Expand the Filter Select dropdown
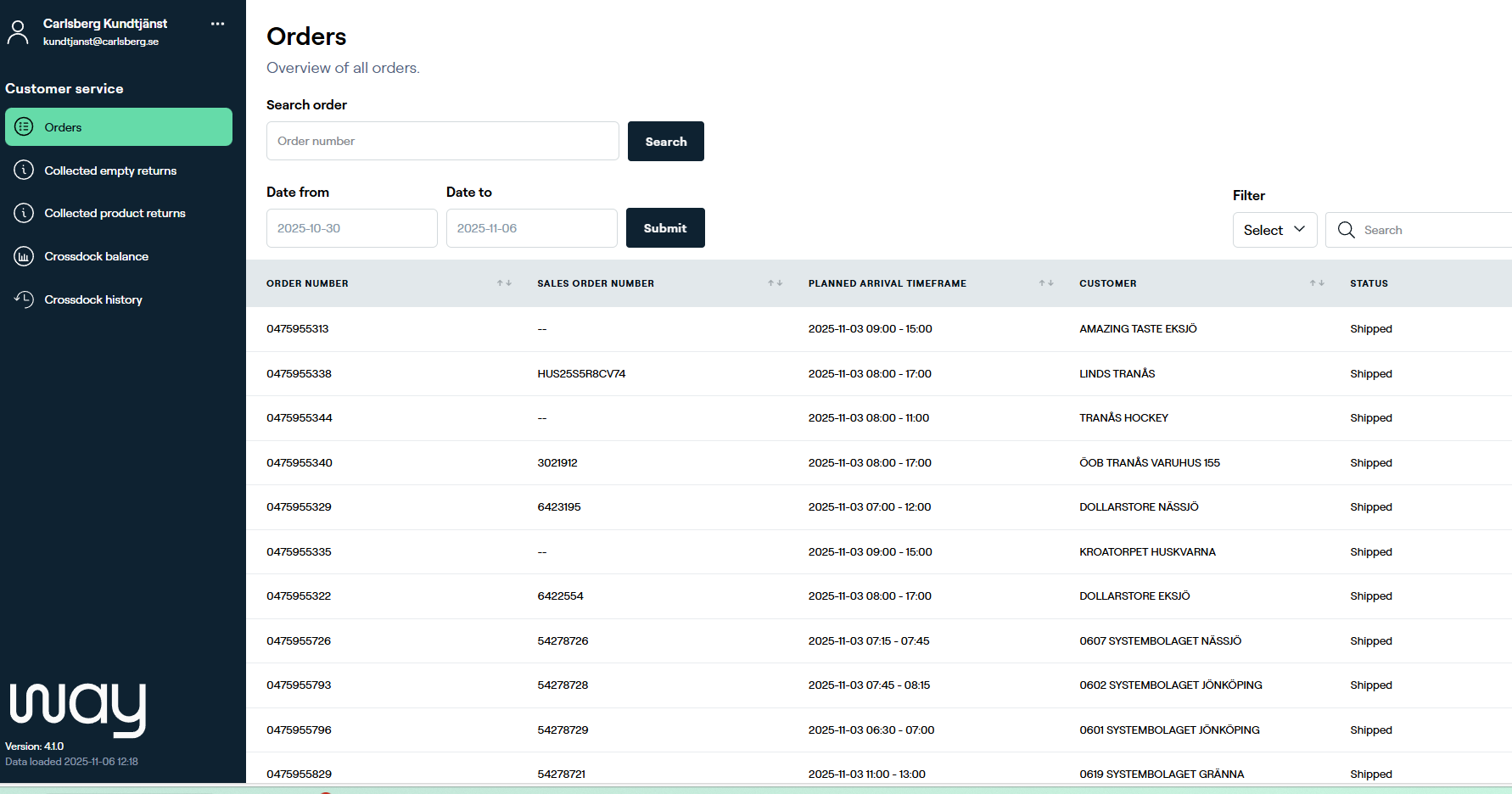The width and height of the screenshot is (1512, 794). click(x=1274, y=230)
